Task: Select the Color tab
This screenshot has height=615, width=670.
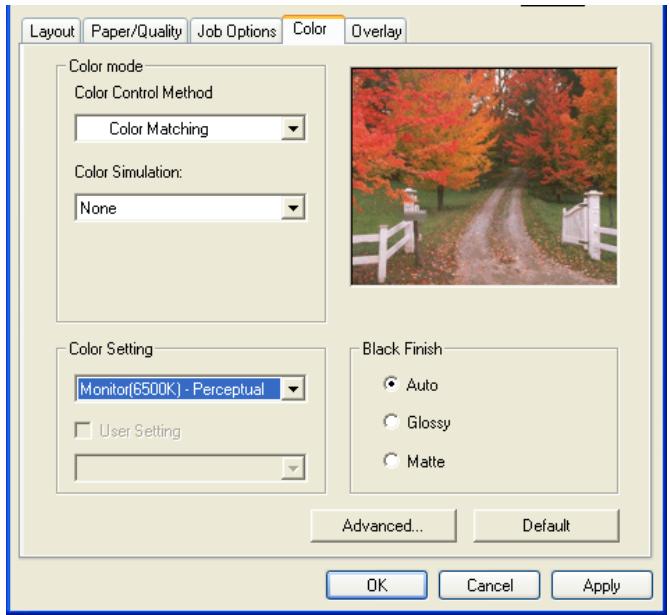Action: 313,31
